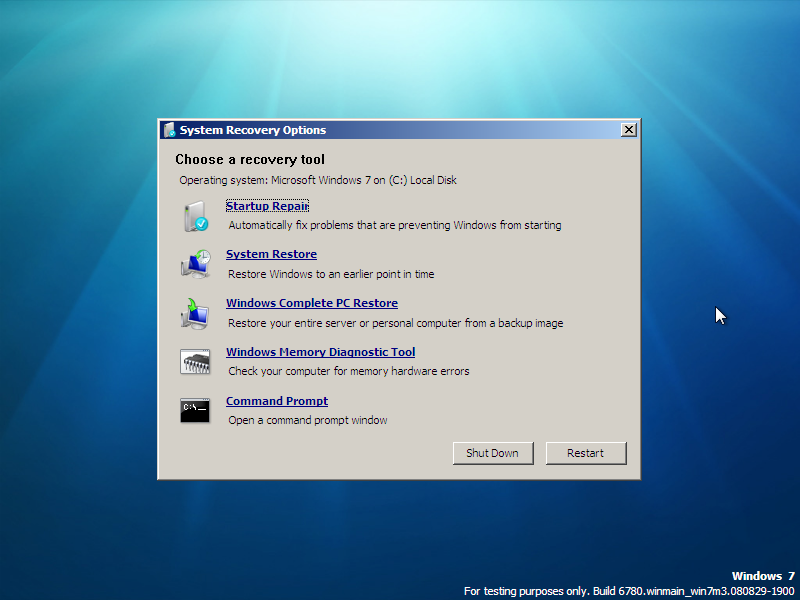
Task: Start Windows Memory Diagnostic Tool link
Action: point(320,352)
